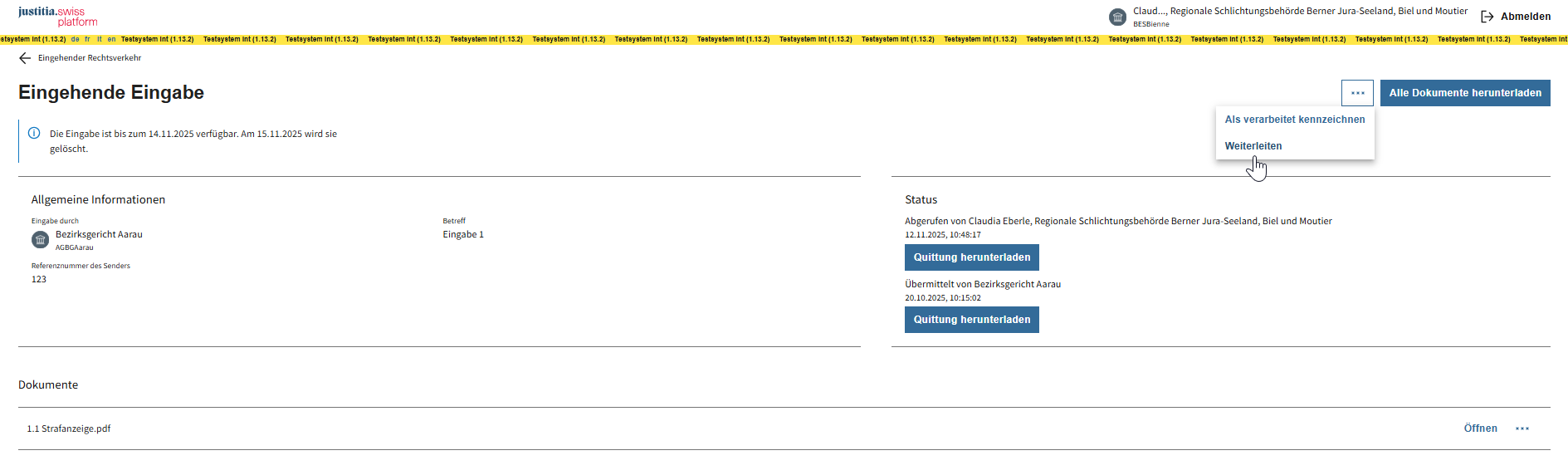Open the Strafanzeige.pdf via Öffnen link
1568x475 pixels.
point(1480,428)
